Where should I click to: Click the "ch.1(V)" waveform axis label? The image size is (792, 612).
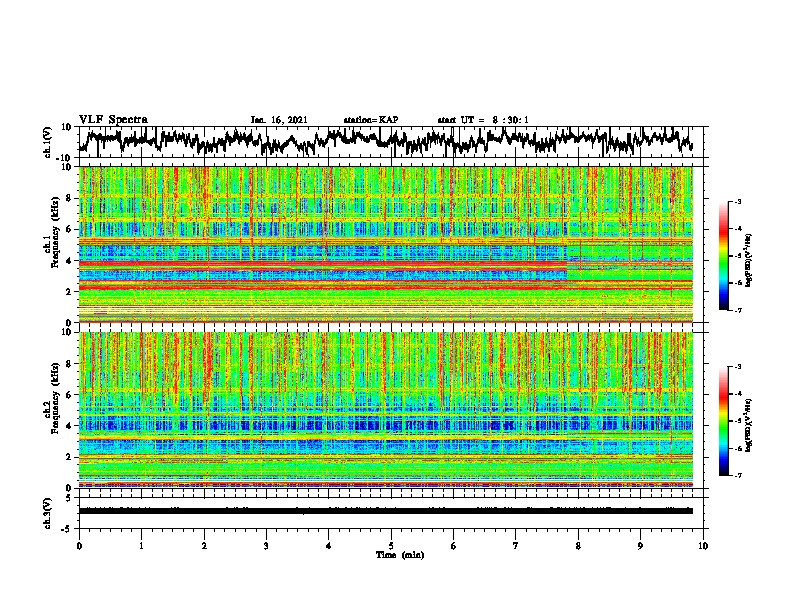(x=48, y=142)
